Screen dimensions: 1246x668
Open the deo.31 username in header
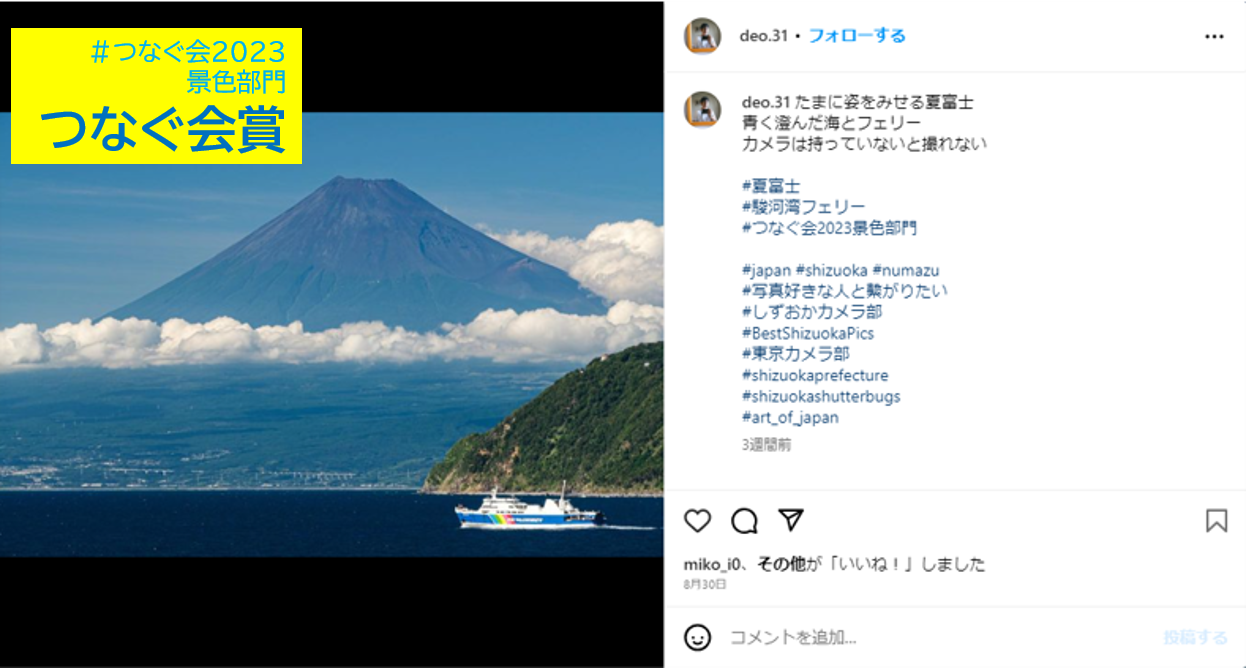pos(764,36)
